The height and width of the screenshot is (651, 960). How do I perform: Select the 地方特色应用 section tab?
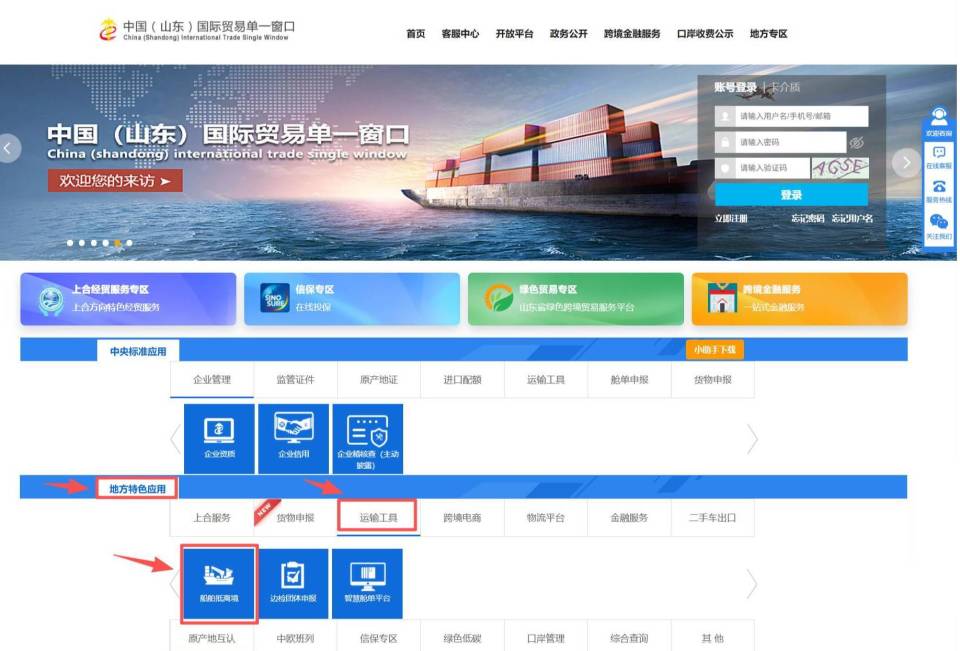coord(137,489)
